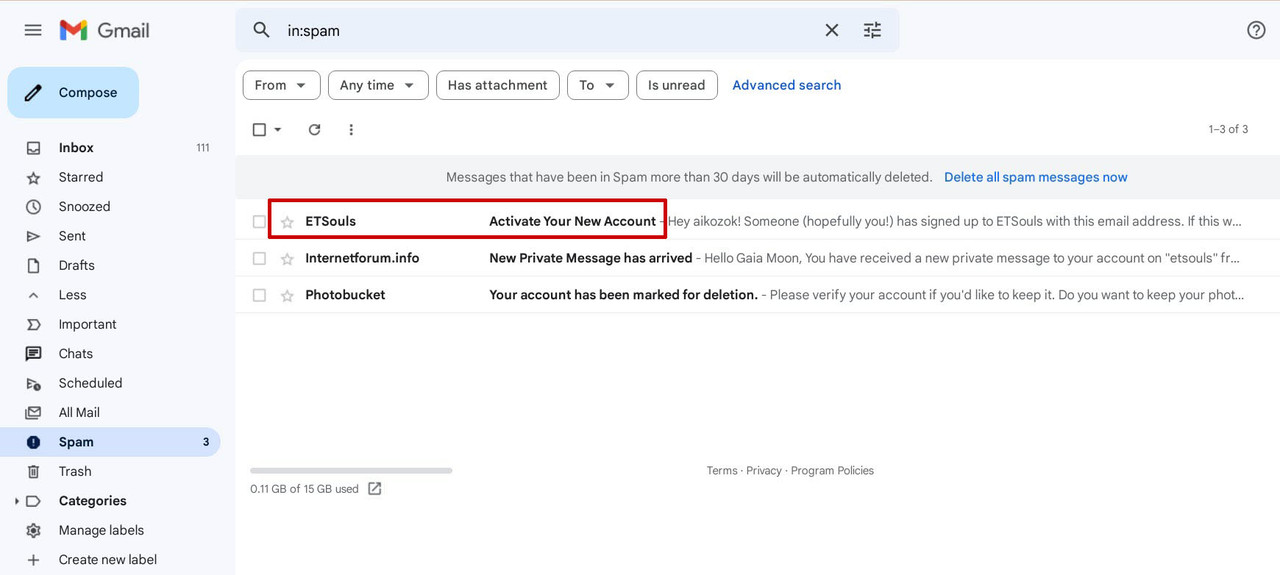The height and width of the screenshot is (575, 1280).
Task: Click the Refresh icon
Action: pos(314,129)
